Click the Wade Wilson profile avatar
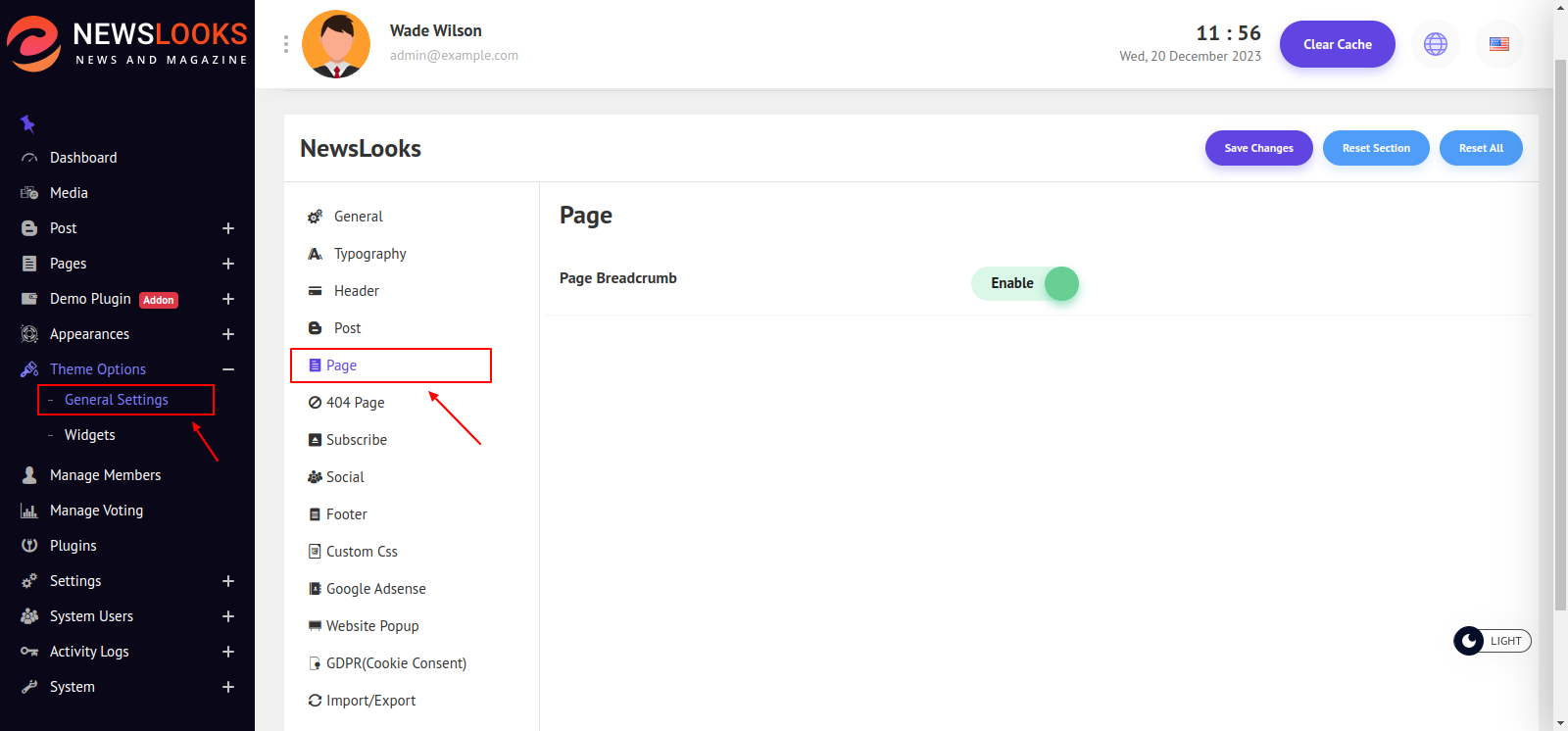 [x=336, y=44]
